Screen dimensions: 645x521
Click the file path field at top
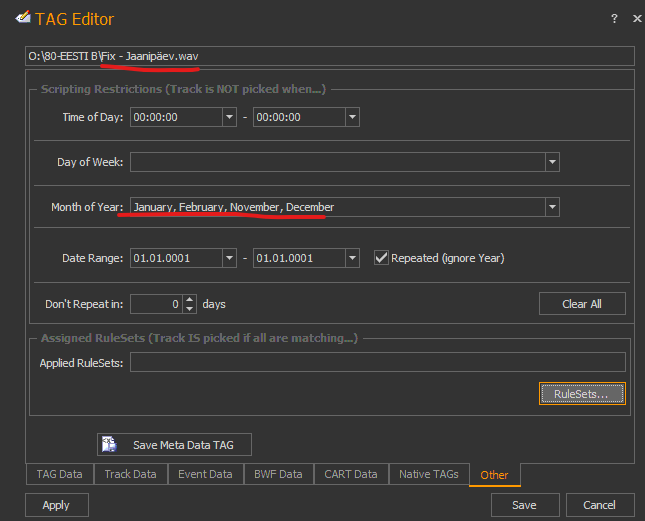click(x=330, y=56)
